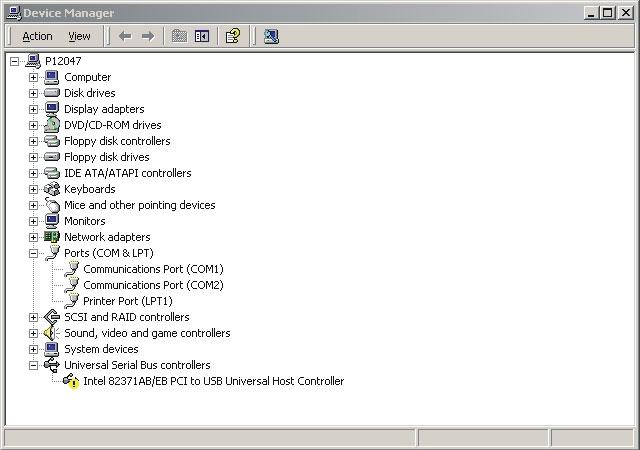Select the Network adapters label
This screenshot has width=640, height=450.
pos(107,237)
